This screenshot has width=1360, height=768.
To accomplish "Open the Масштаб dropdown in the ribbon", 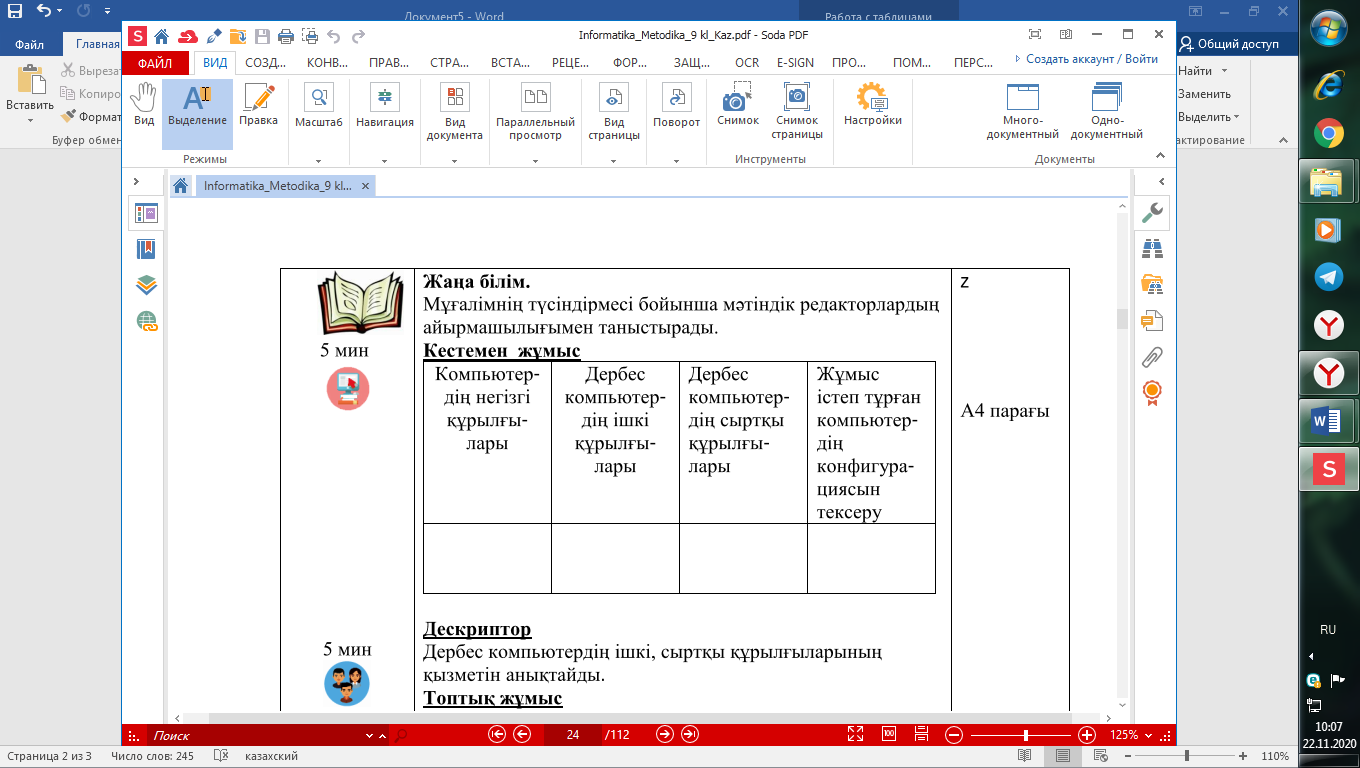I will tap(318, 124).
